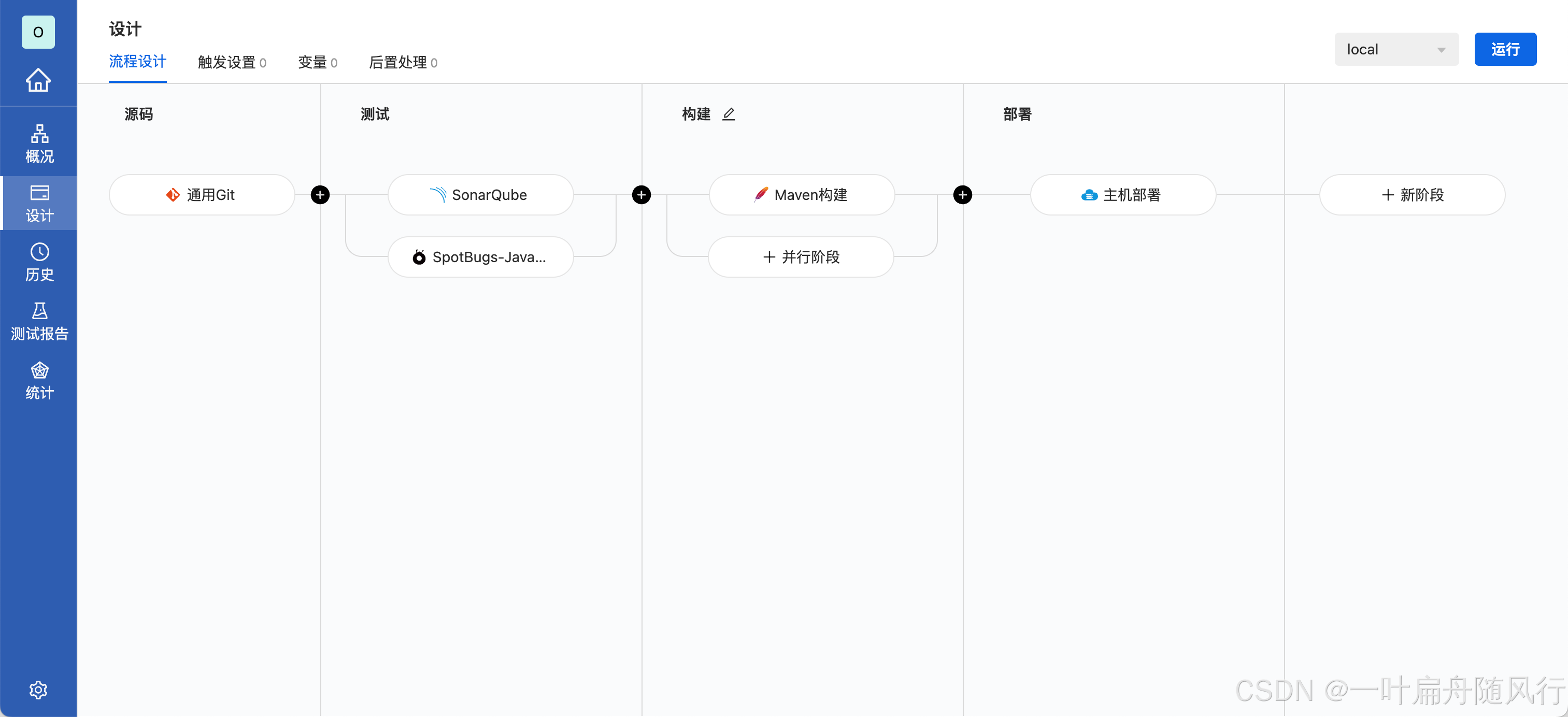Select the SpotBugs-Java task node
Screen dimensions: 1568x717
(x=480, y=257)
